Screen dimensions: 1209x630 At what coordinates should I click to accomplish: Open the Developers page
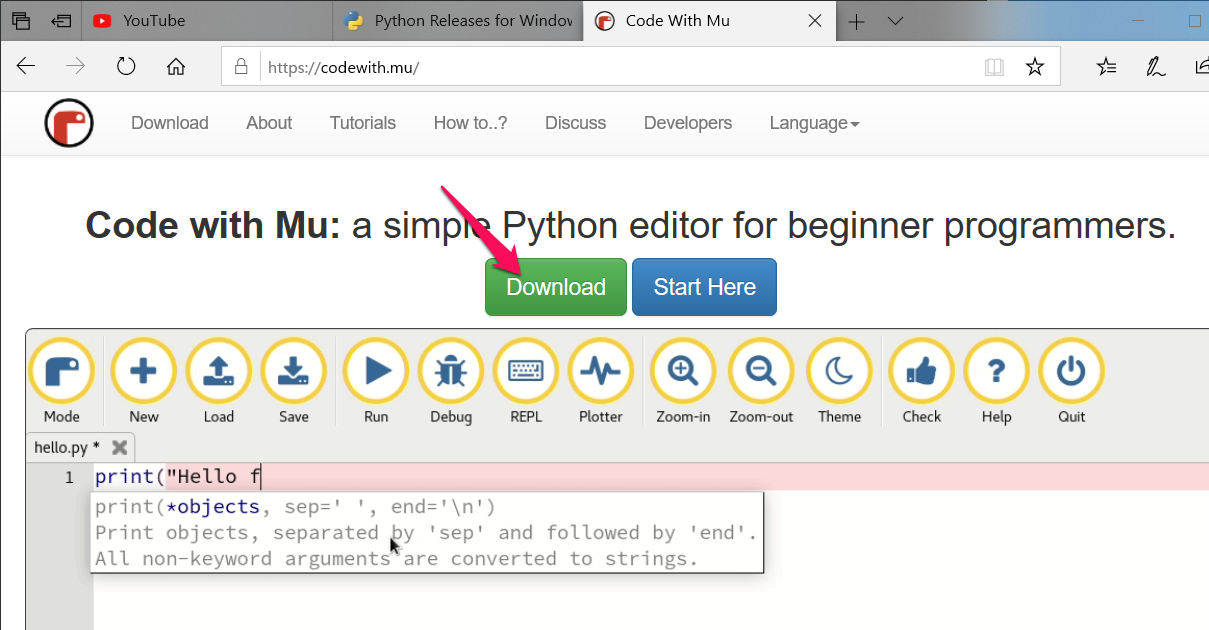tap(688, 123)
